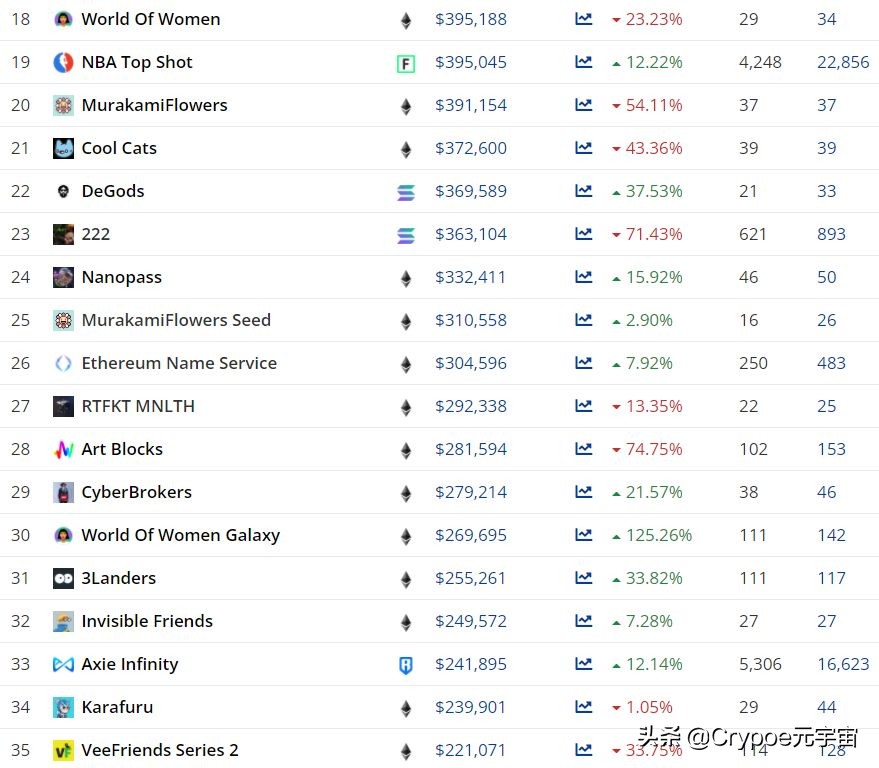Open the Ethereum Name Service link
The image size is (879, 768).
[x=179, y=363]
